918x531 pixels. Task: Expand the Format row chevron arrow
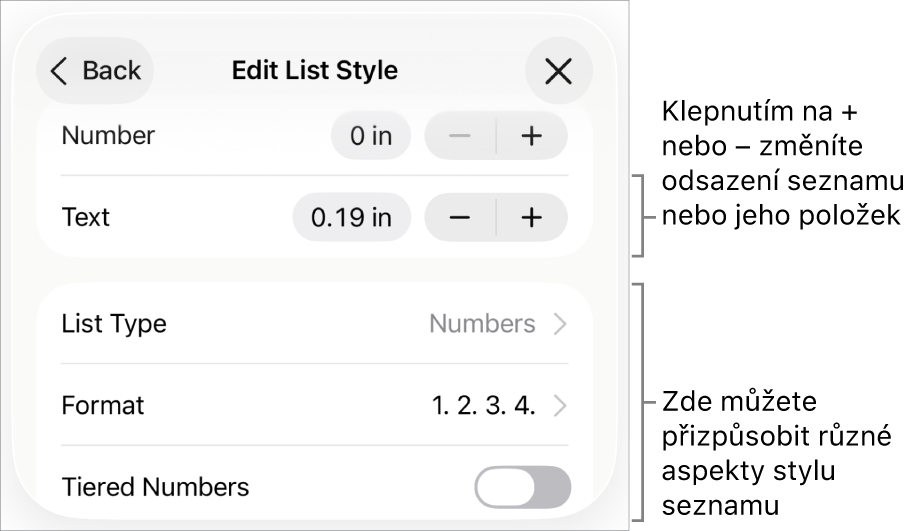pos(560,406)
